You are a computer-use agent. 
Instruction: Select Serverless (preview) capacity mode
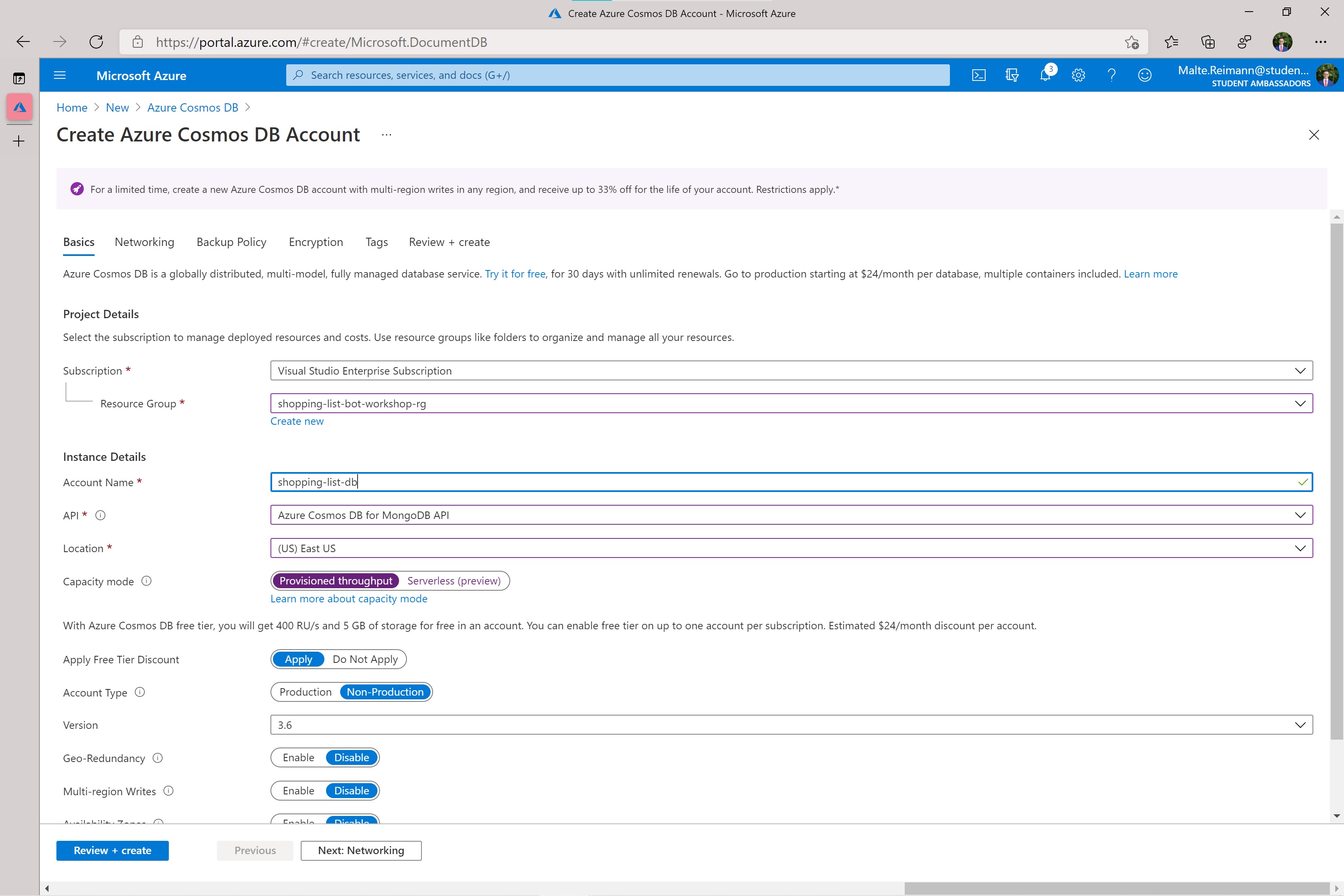[454, 581]
